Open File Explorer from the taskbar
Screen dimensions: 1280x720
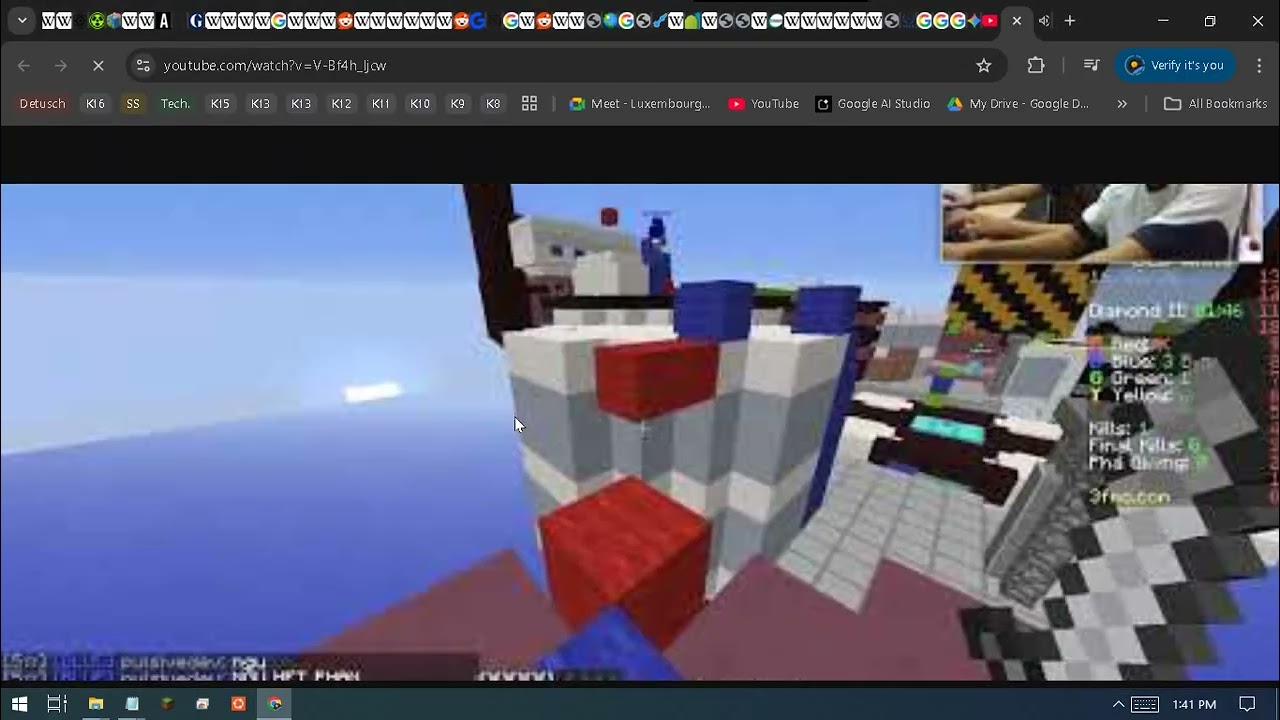(x=96, y=704)
